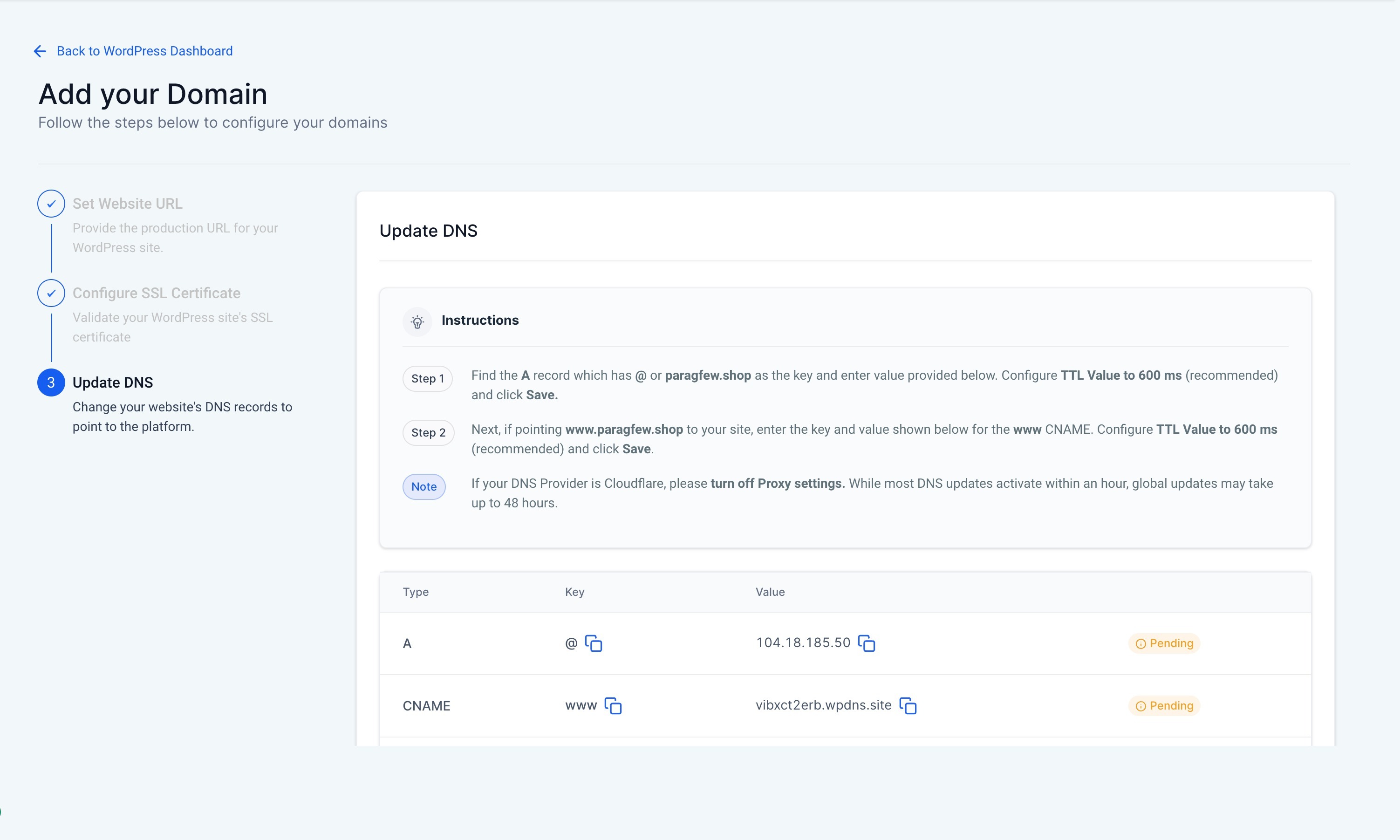Click the Set Website URL checkmark circle
The image size is (1400, 840).
click(51, 204)
